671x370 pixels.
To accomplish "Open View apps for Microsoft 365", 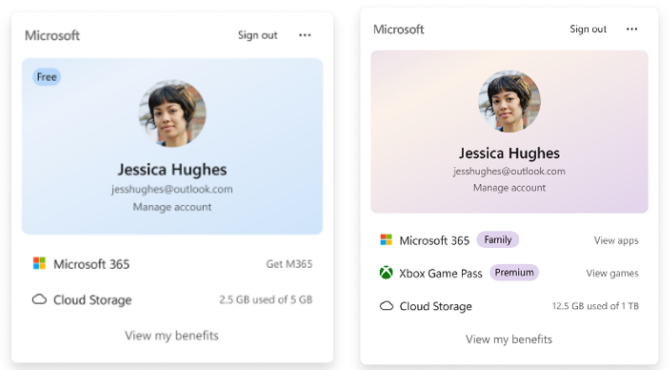I will pyautogui.click(x=616, y=240).
